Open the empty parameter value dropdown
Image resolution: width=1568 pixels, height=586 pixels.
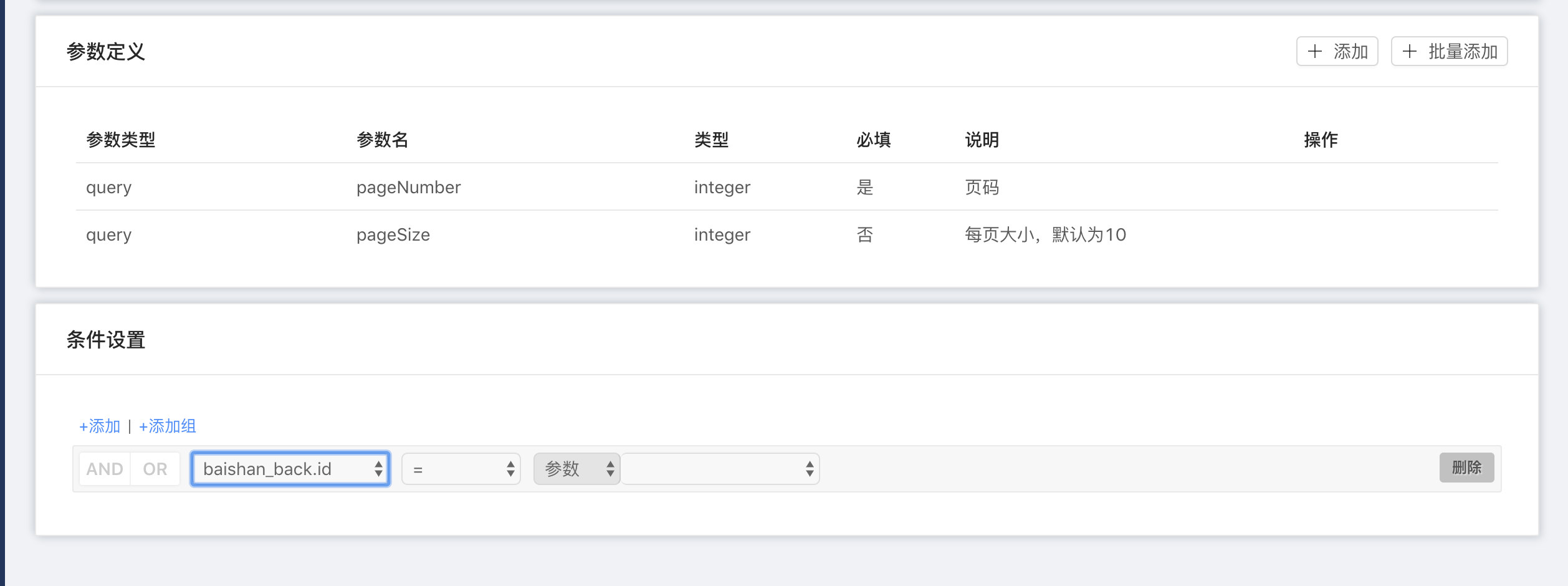point(720,469)
